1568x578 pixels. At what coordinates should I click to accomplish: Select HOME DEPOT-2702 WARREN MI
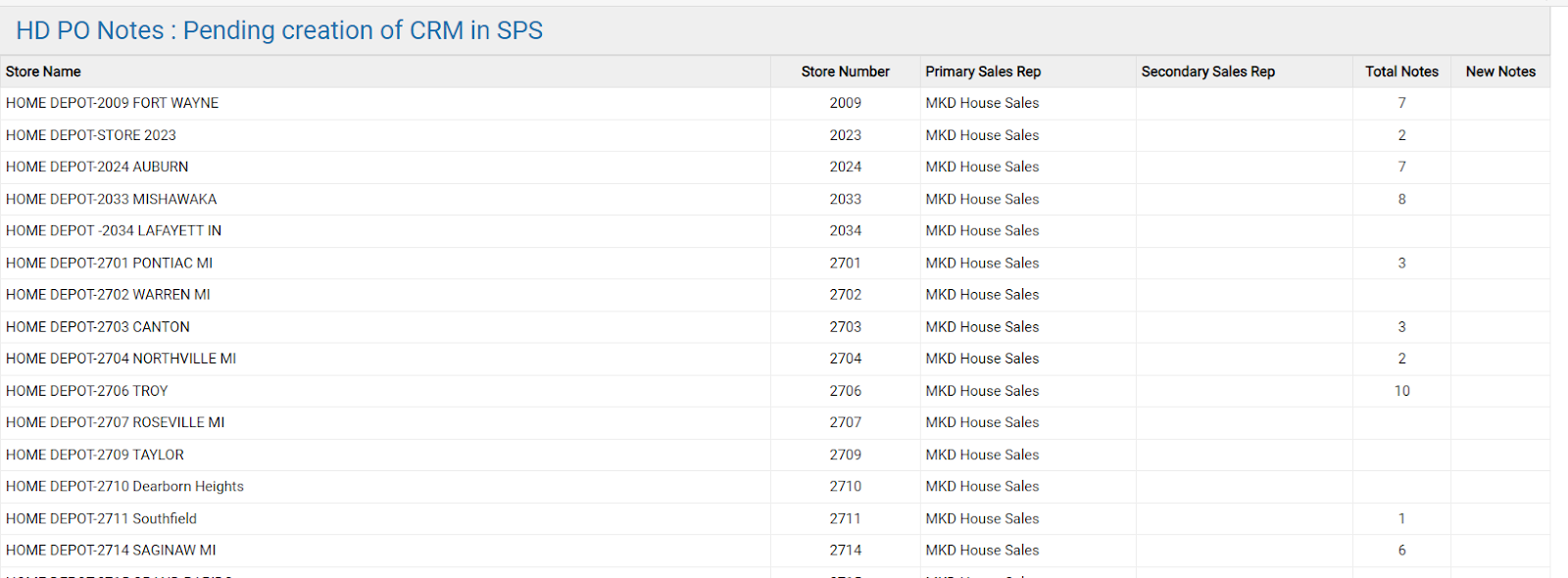pos(108,294)
